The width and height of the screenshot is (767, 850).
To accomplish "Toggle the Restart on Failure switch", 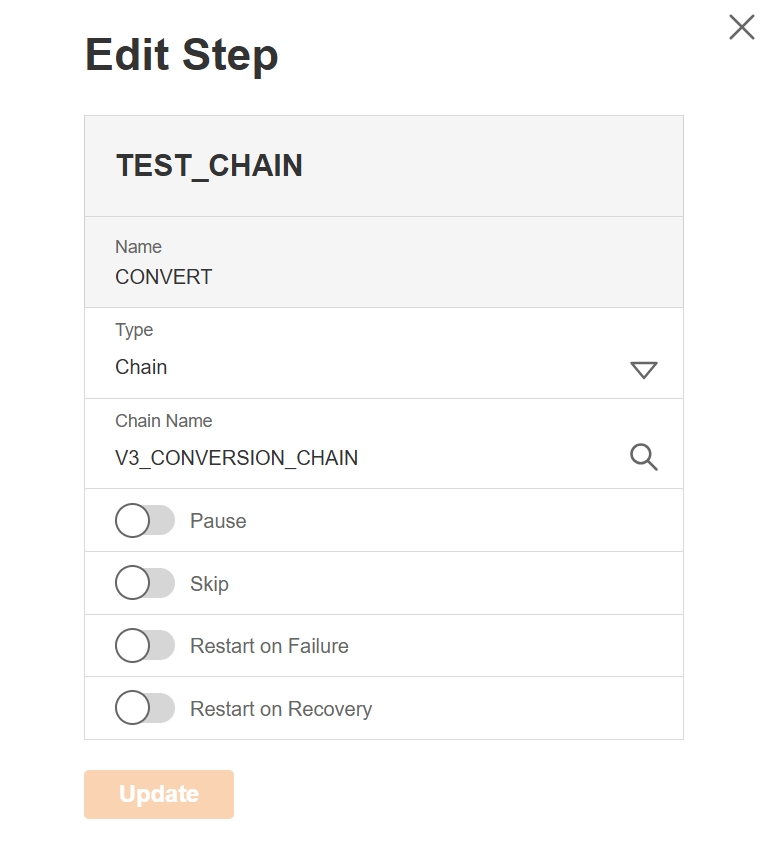I will pyautogui.click(x=145, y=646).
